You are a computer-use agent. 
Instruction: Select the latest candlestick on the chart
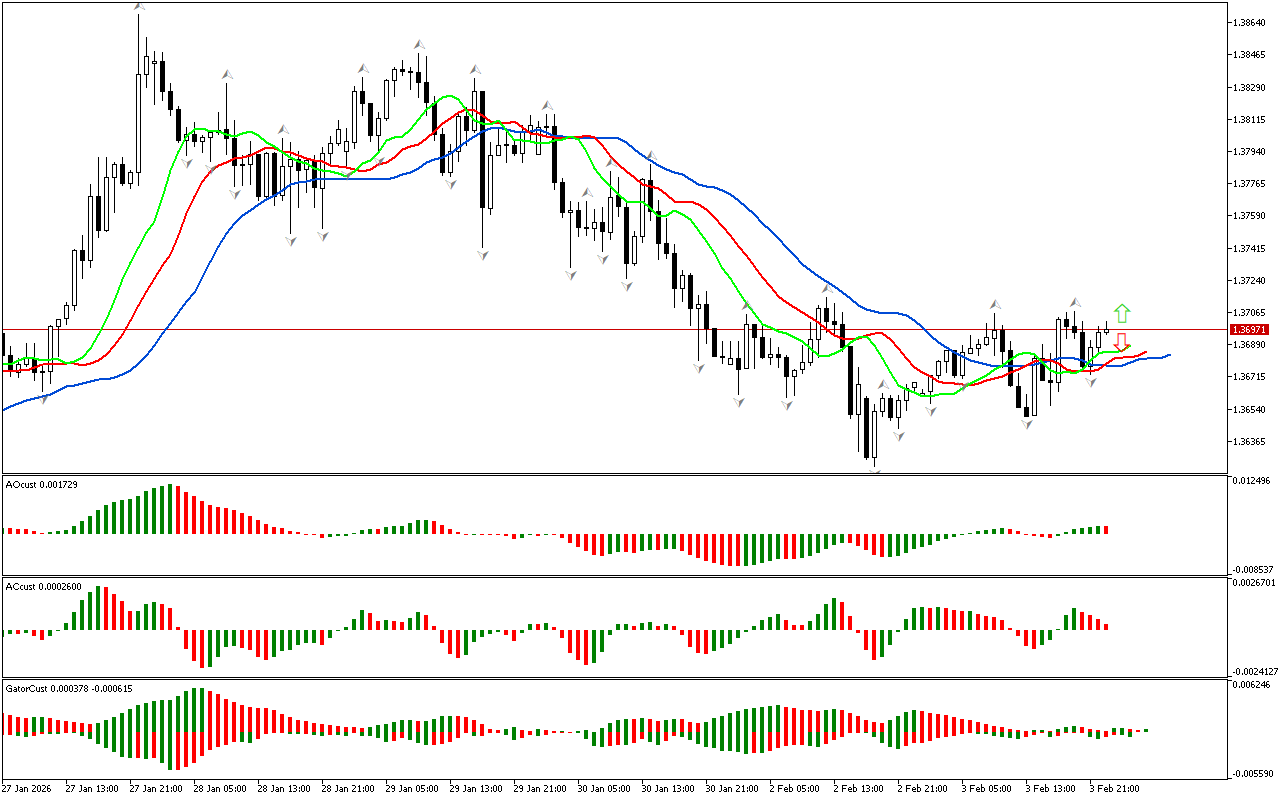click(1106, 331)
